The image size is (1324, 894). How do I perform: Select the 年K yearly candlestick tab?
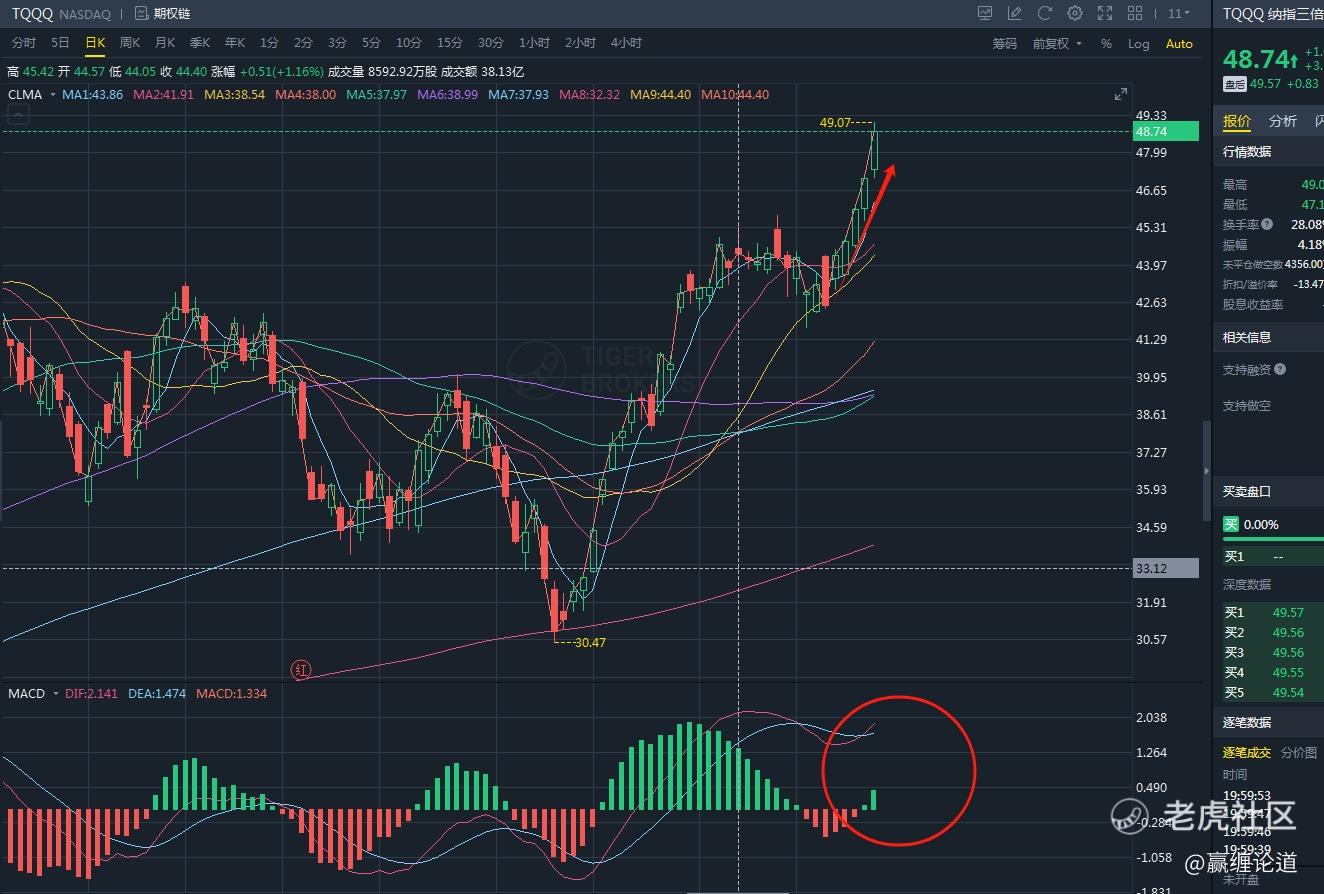click(235, 43)
